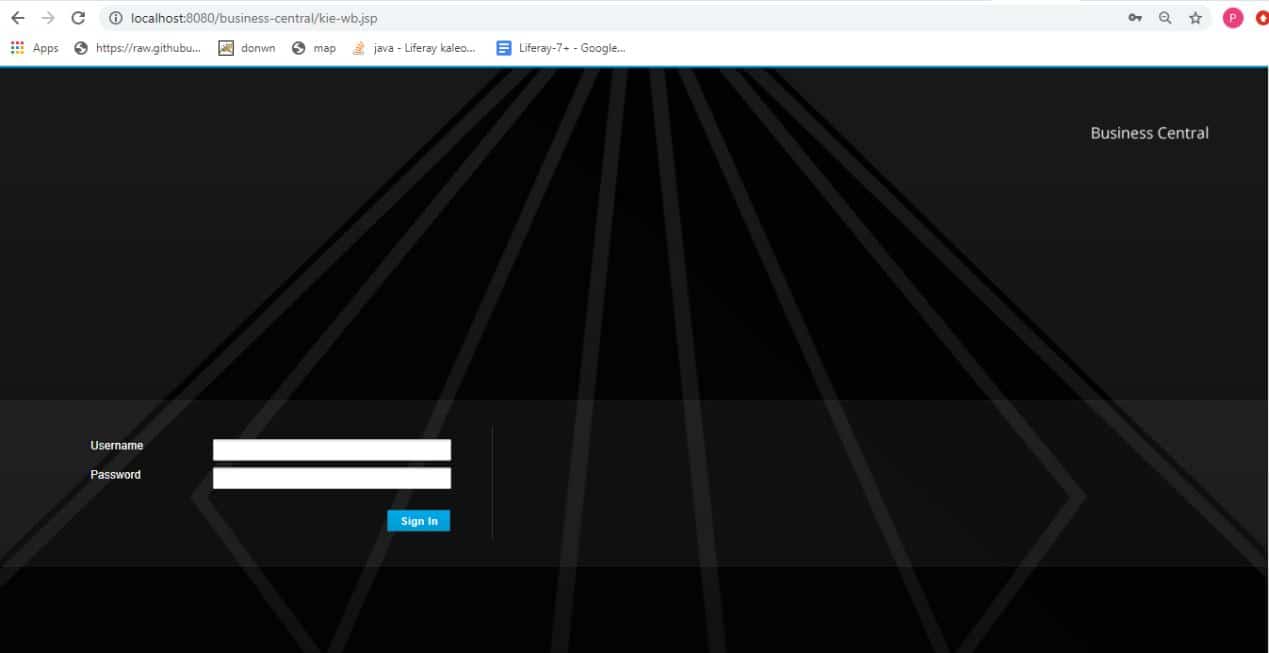The height and width of the screenshot is (653, 1269).
Task: Click the Username input field
Action: [332, 450]
